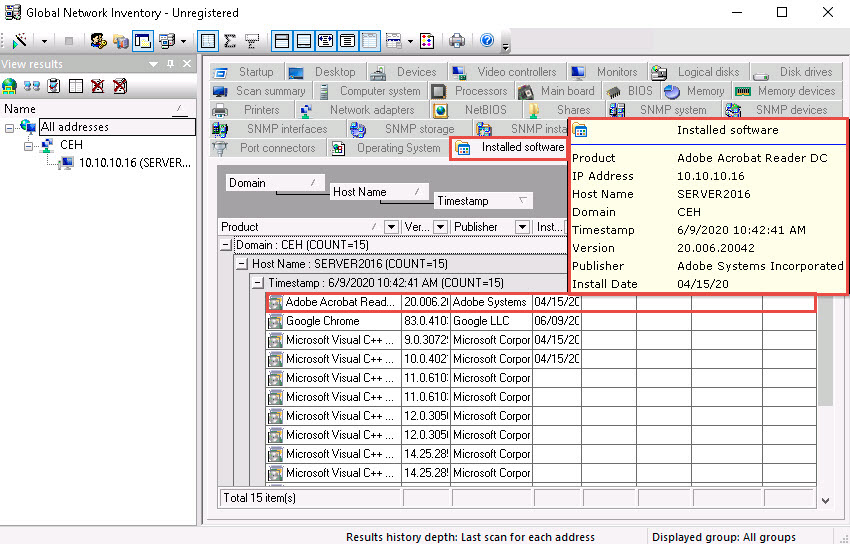Click the scroll down arrow at list bottom

pyautogui.click(x=825, y=501)
